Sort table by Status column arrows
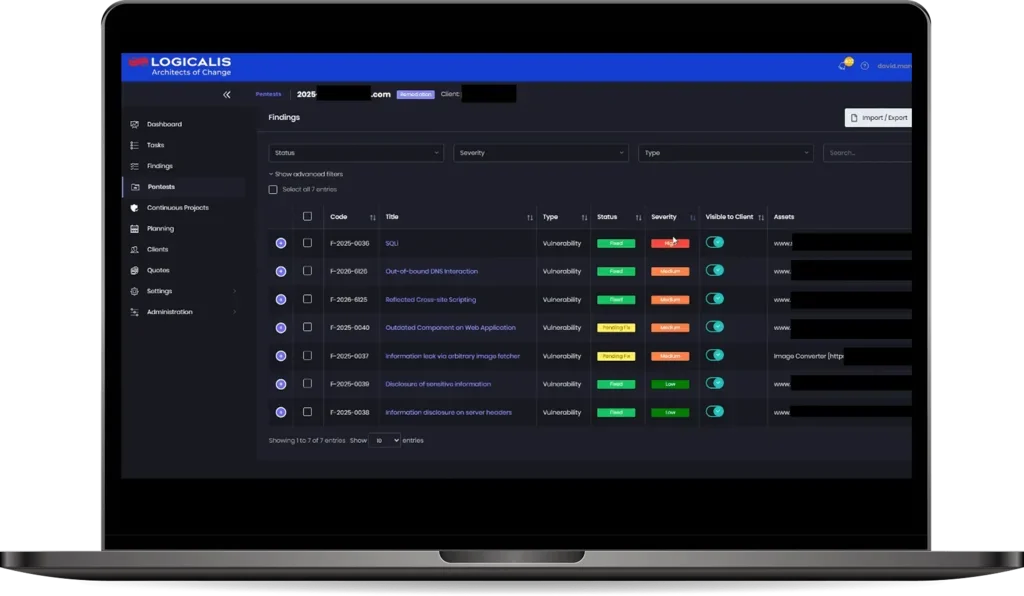Image resolution: width=1024 pixels, height=596 pixels. pos(638,217)
